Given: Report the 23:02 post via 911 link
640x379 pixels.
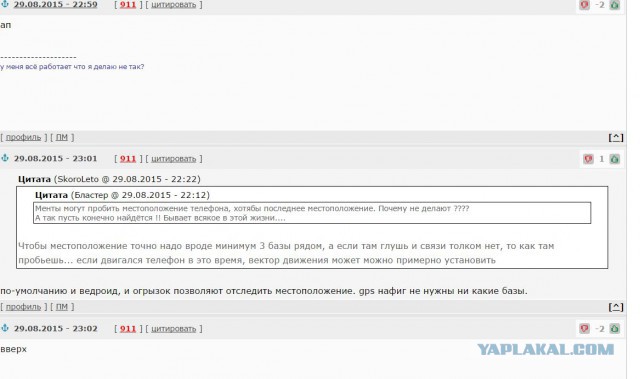Looking at the screenshot, I should pos(128,328).
